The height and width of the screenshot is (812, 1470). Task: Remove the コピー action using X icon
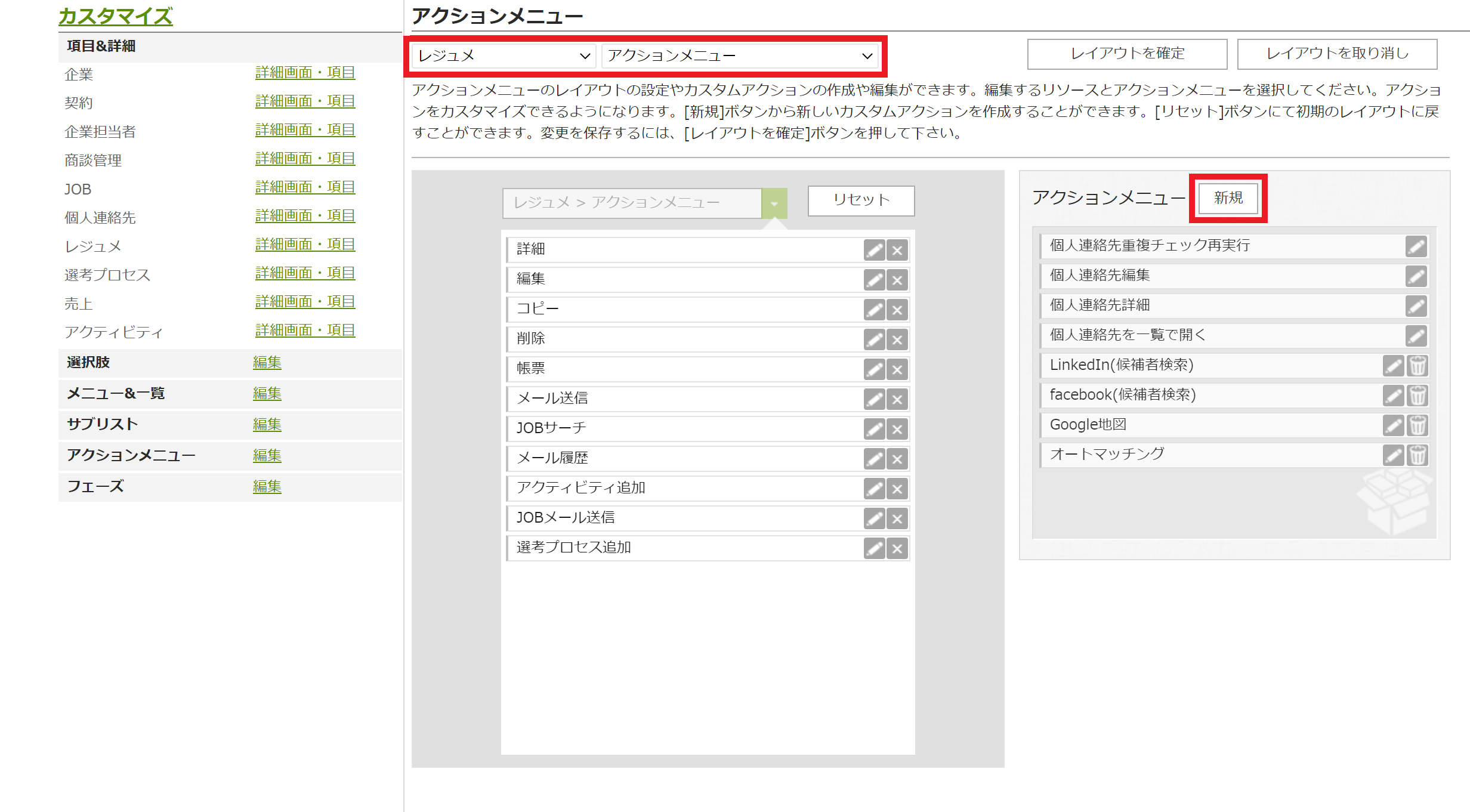tap(897, 310)
